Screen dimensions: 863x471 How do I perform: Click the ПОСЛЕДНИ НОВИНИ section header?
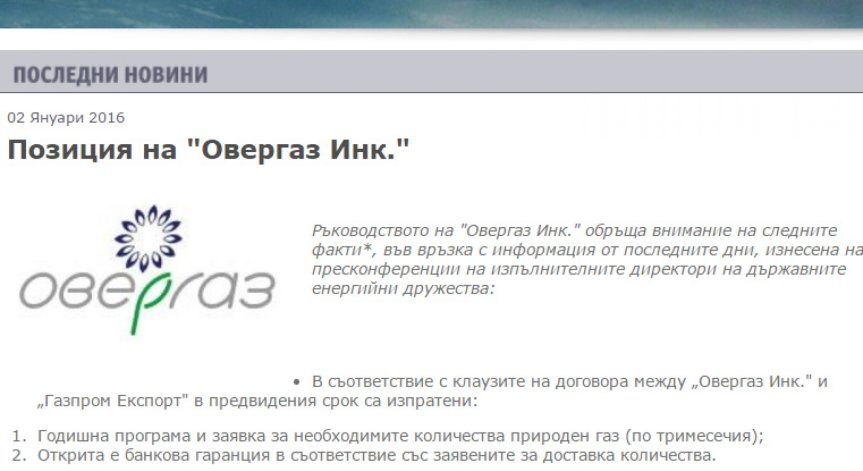(110, 75)
